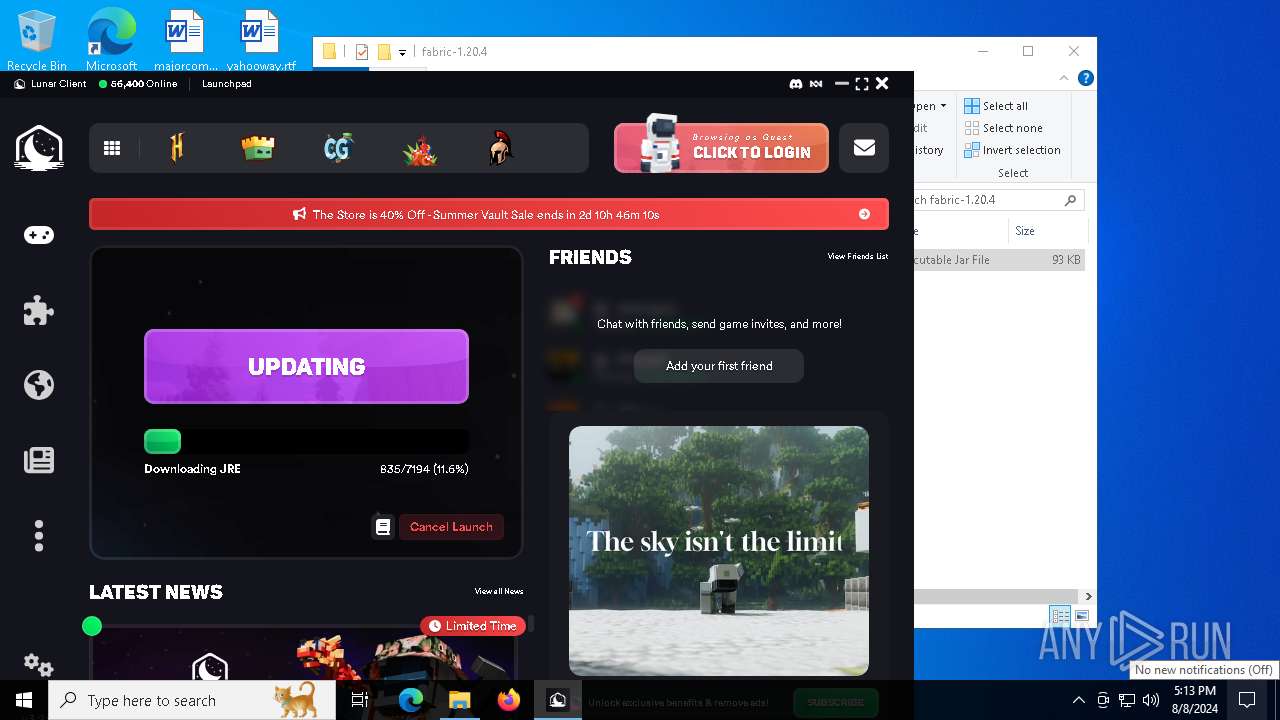Screen dimensions: 1280x720
Task: Open the gamepad Play section in sidebar
Action: 39,235
